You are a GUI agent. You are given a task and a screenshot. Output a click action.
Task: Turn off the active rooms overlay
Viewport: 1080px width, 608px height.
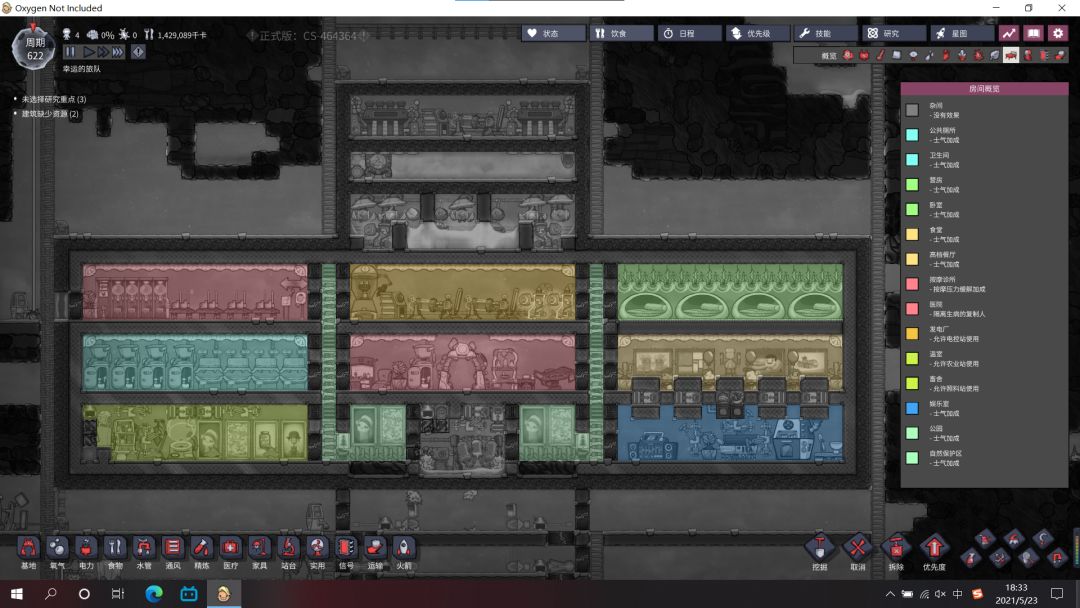tap(1011, 55)
